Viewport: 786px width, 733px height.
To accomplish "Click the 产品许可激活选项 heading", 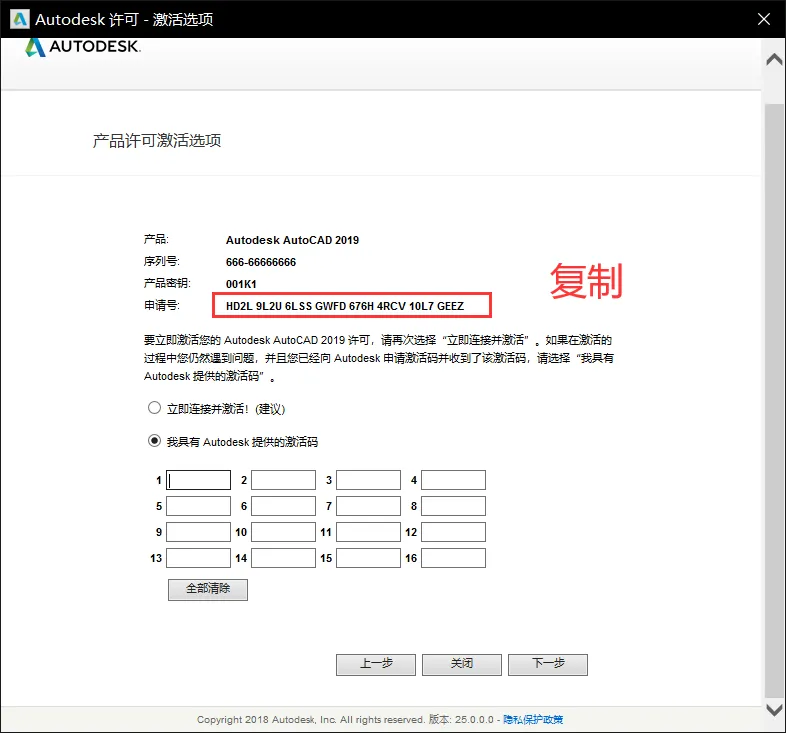I will pyautogui.click(x=157, y=140).
